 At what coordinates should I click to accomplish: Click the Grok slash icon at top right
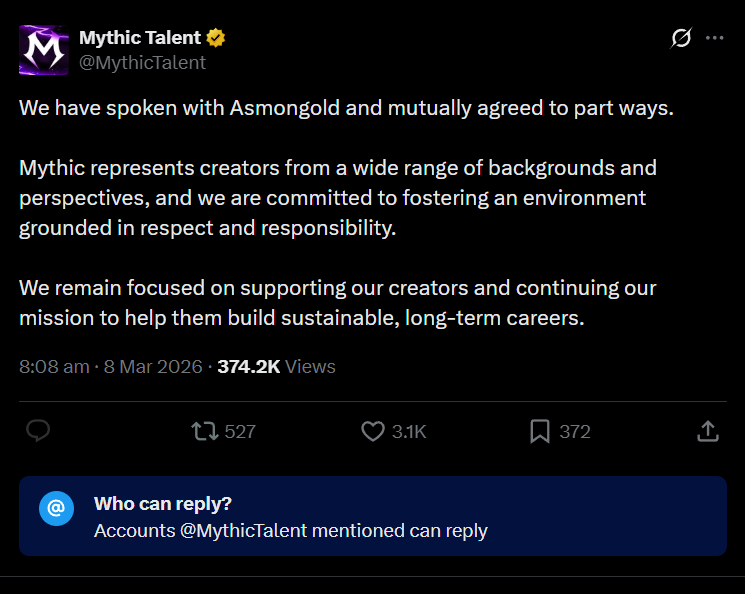point(681,38)
